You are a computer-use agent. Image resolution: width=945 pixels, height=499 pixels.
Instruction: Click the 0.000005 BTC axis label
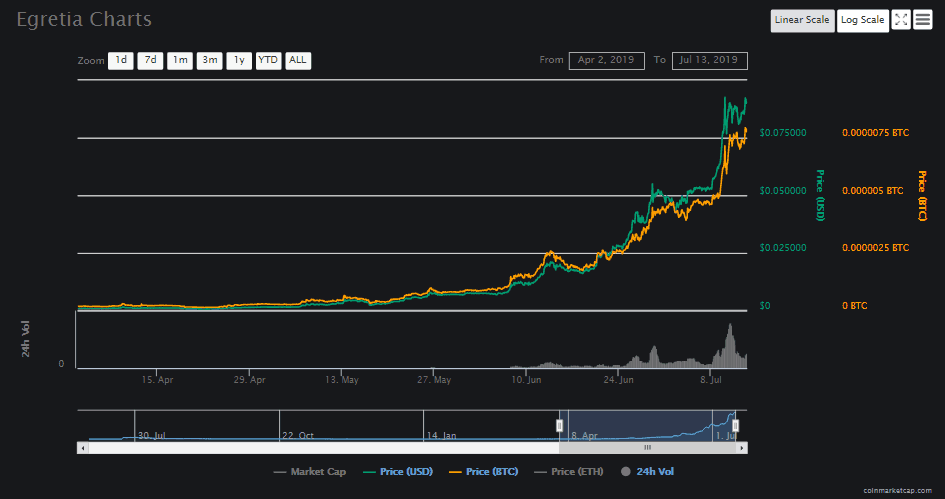[x=873, y=190]
